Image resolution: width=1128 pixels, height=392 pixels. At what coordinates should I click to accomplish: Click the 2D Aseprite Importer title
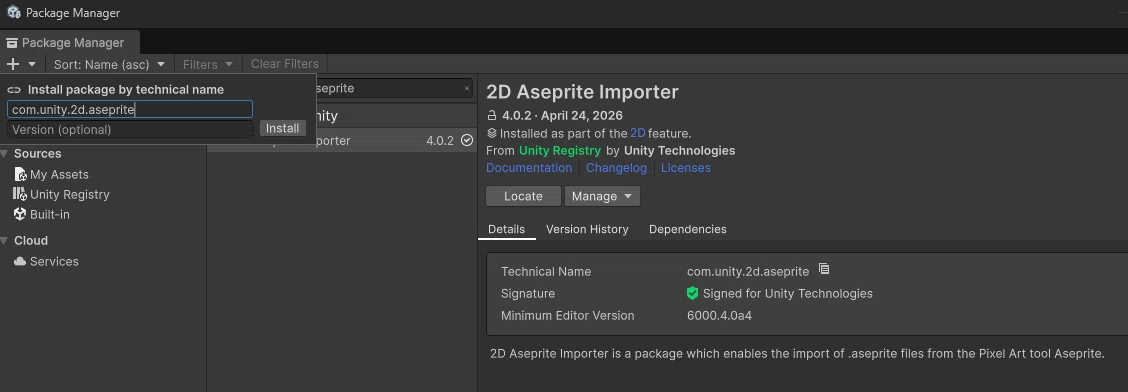click(582, 92)
